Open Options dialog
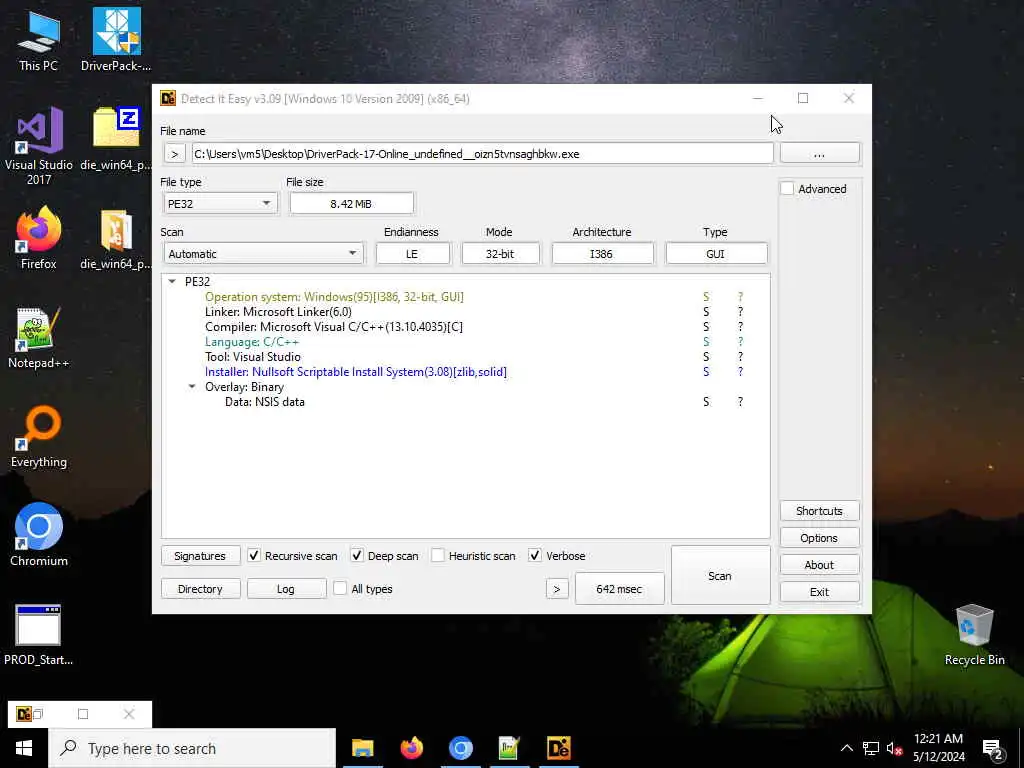Screen dimensions: 1024x768 tap(820, 538)
